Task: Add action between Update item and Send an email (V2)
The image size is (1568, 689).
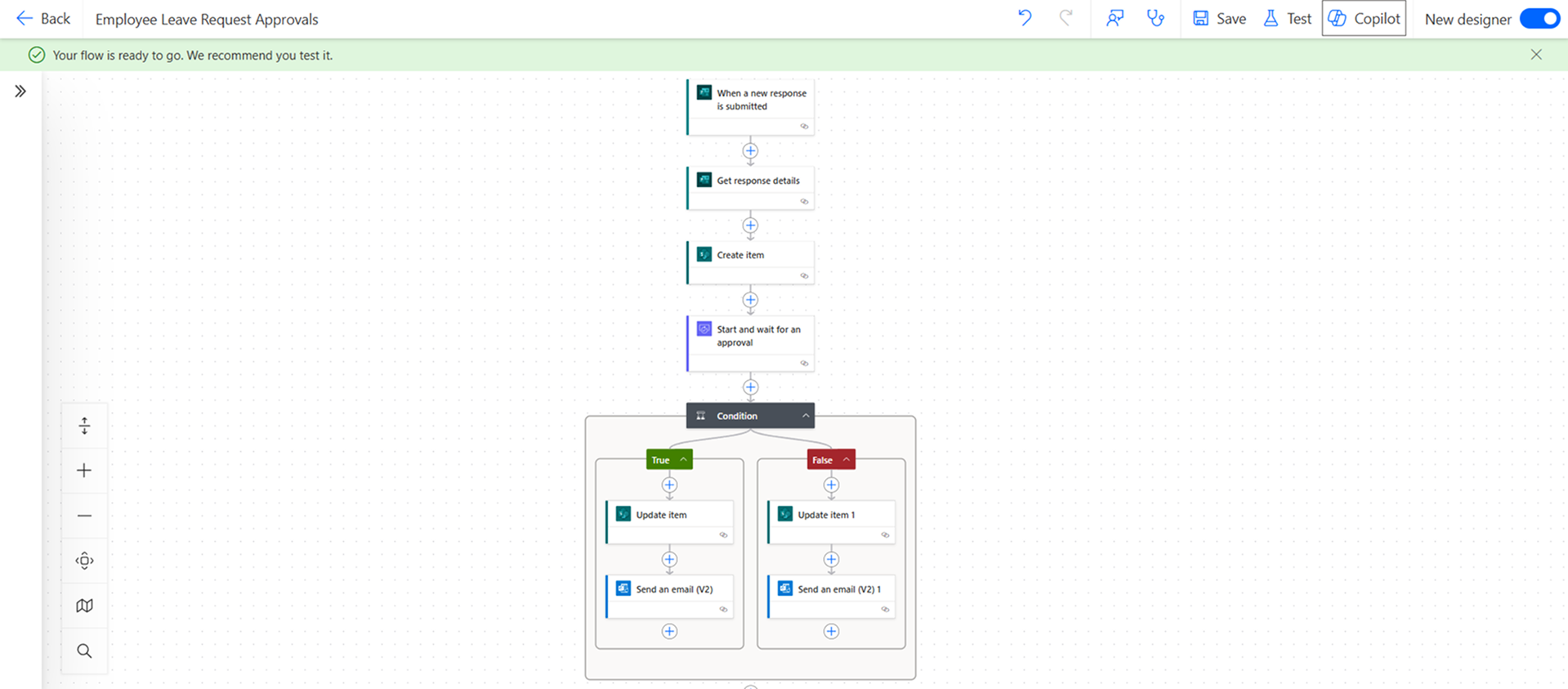Action: tap(669, 560)
